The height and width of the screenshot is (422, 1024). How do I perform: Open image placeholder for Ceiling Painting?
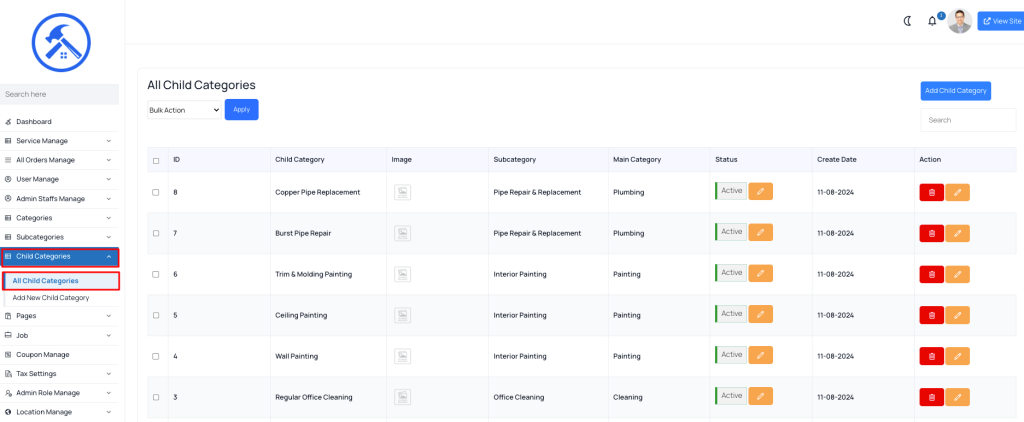402,316
